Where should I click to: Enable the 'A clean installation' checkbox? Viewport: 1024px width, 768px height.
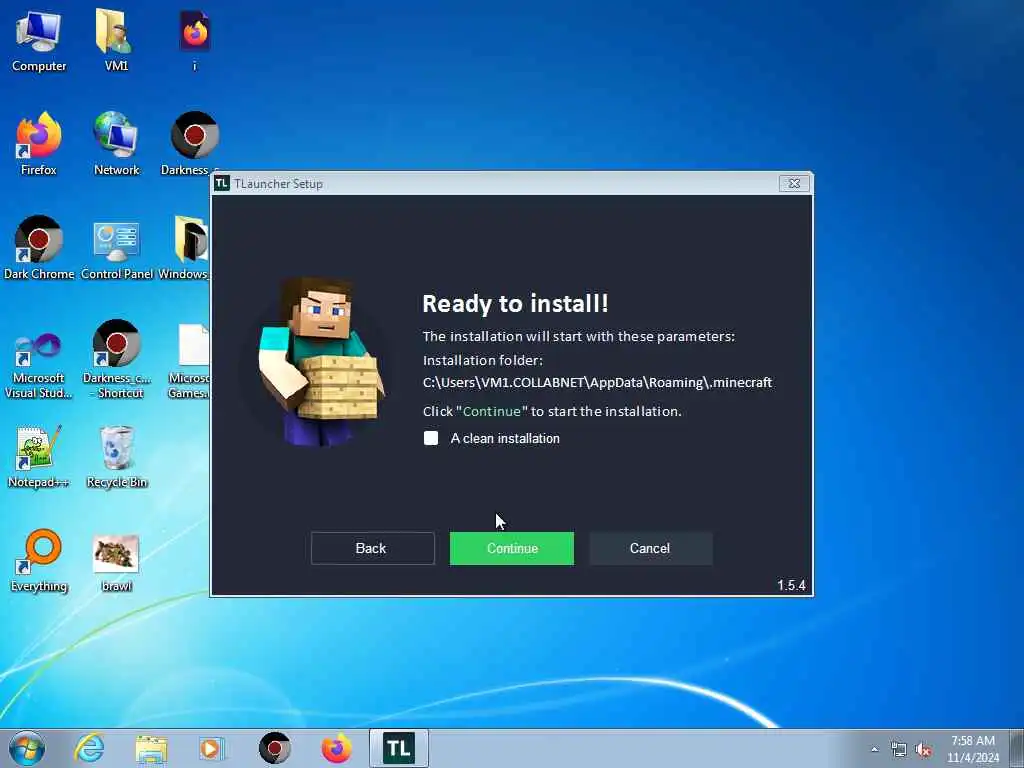coord(431,438)
